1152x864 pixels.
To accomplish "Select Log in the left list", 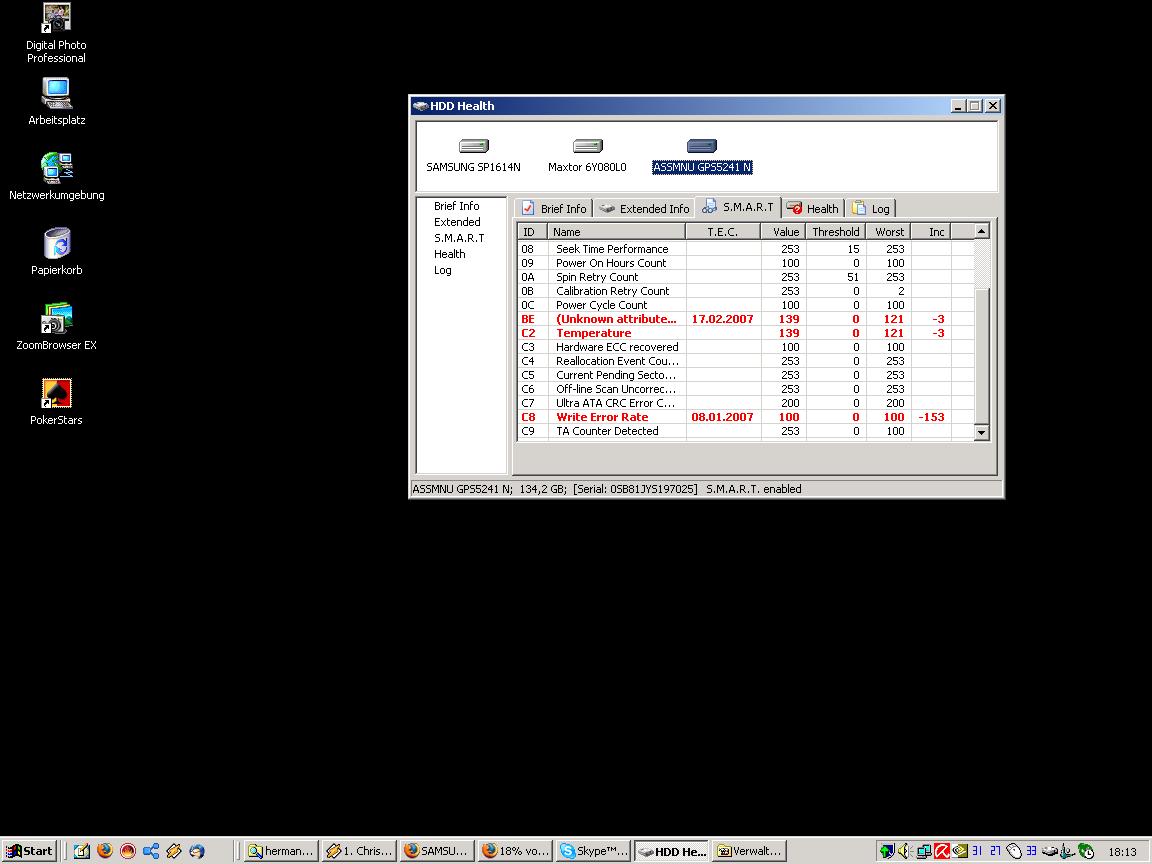I will 442,270.
